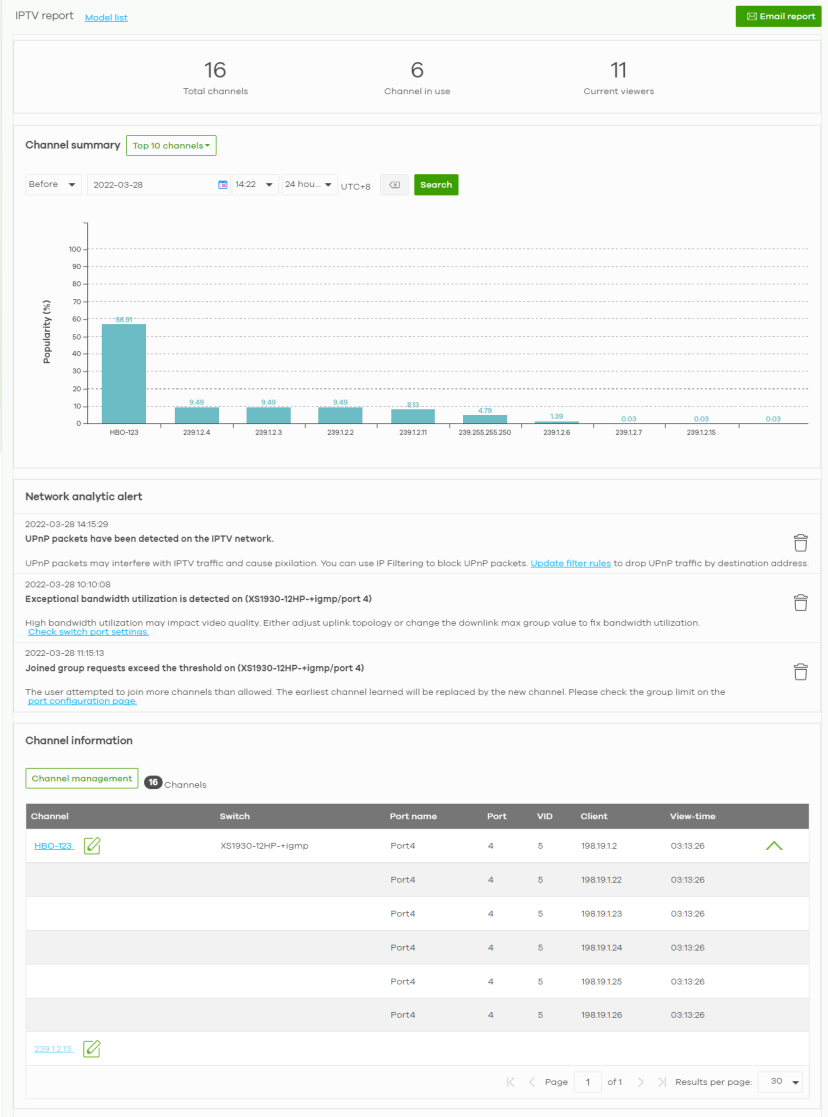Image resolution: width=828 pixels, height=1117 pixels.
Task: Collapse the HBO-123 channel rows
Action: point(773,846)
